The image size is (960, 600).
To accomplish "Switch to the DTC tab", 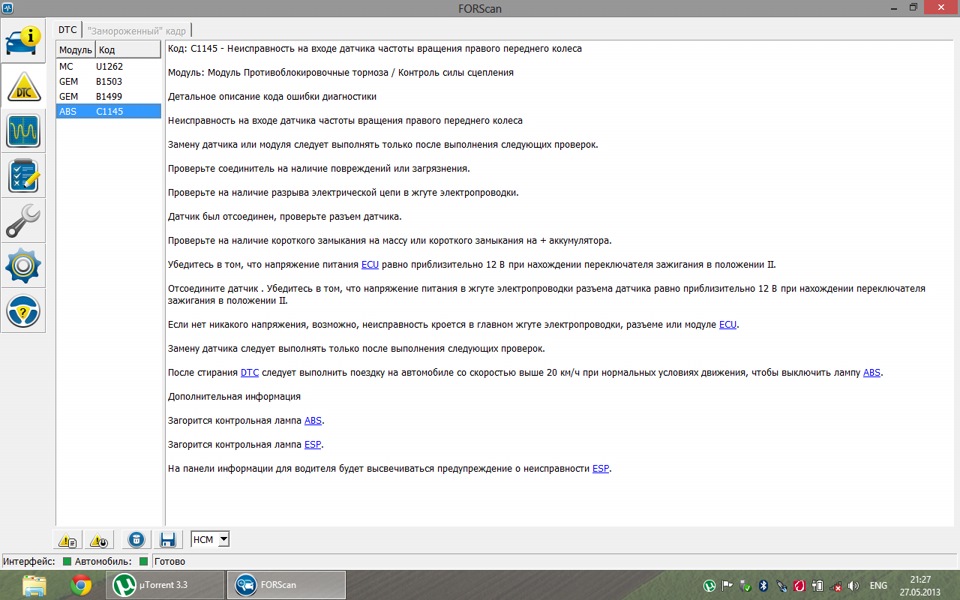I will click(67, 29).
